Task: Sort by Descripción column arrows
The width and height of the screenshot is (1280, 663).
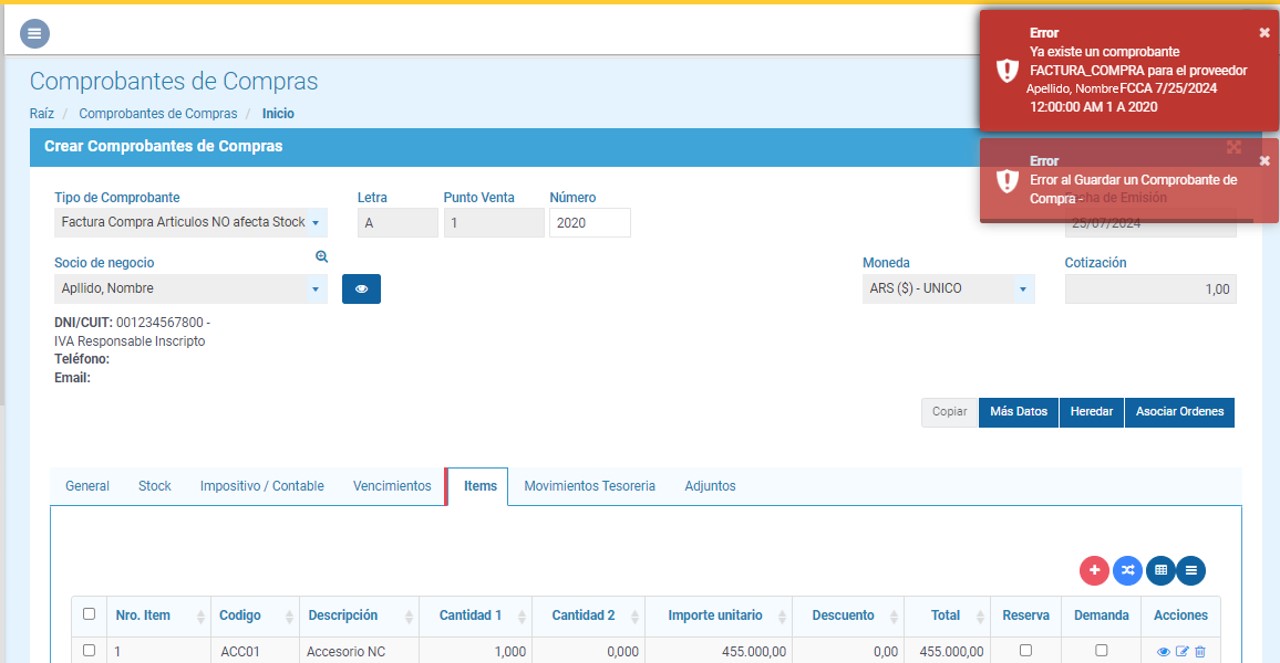Action: pos(408,616)
